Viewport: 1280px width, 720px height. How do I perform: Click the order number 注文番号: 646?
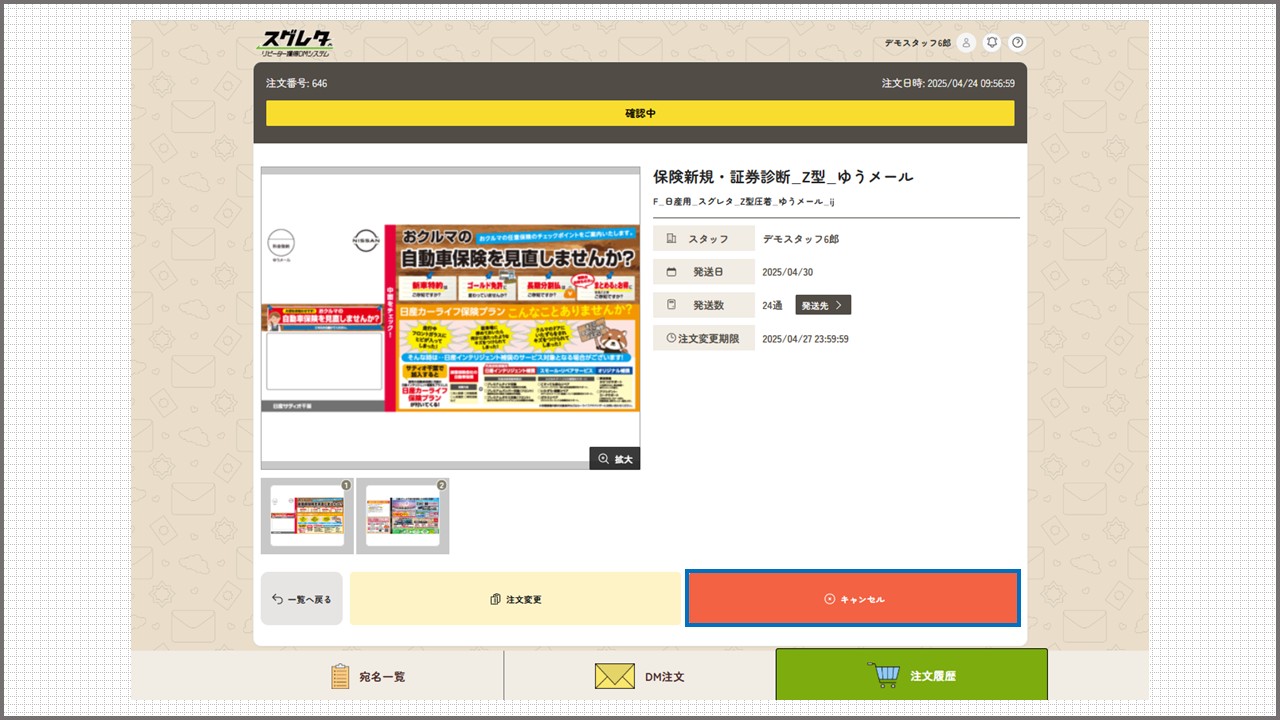click(297, 83)
